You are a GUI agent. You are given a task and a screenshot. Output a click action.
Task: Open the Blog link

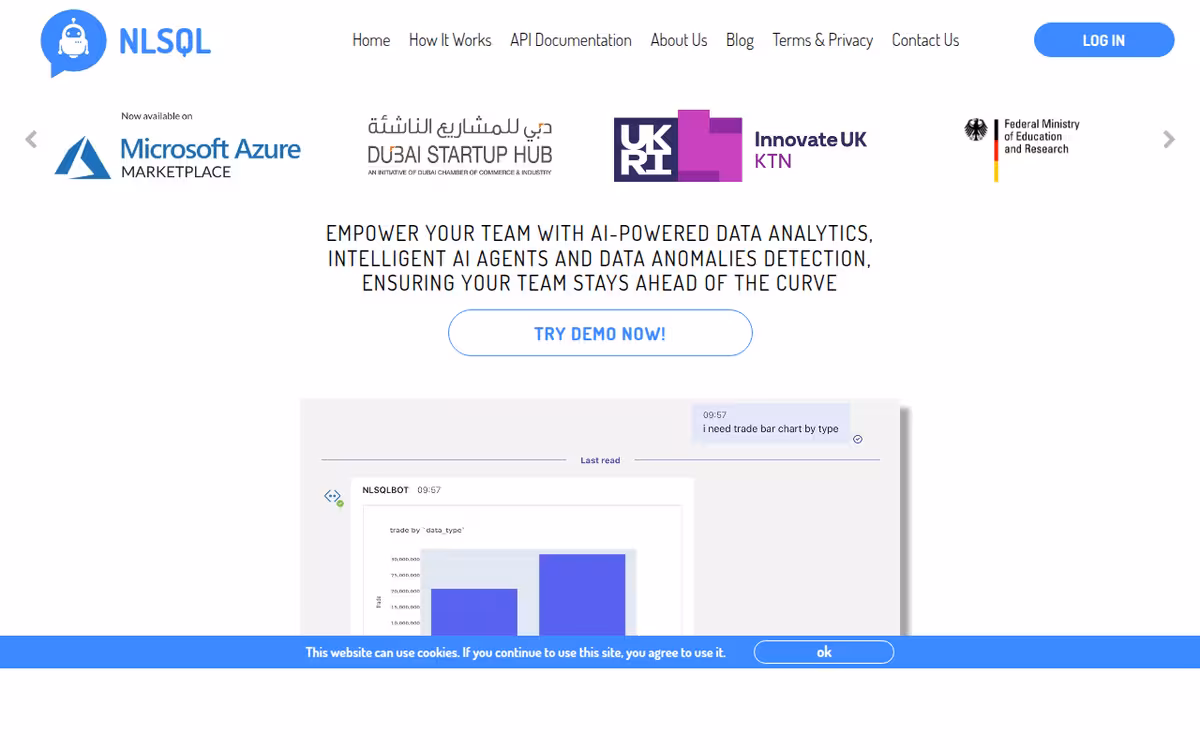pyautogui.click(x=740, y=40)
